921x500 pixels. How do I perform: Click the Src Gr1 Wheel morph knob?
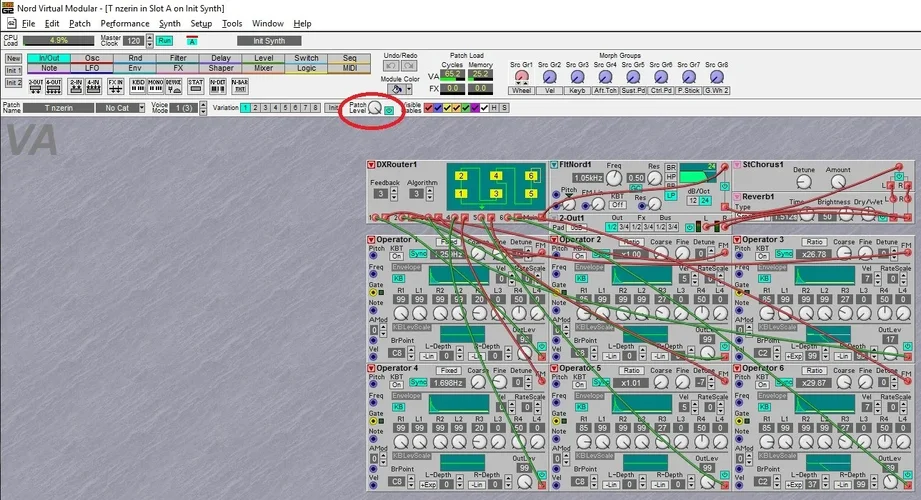click(521, 76)
